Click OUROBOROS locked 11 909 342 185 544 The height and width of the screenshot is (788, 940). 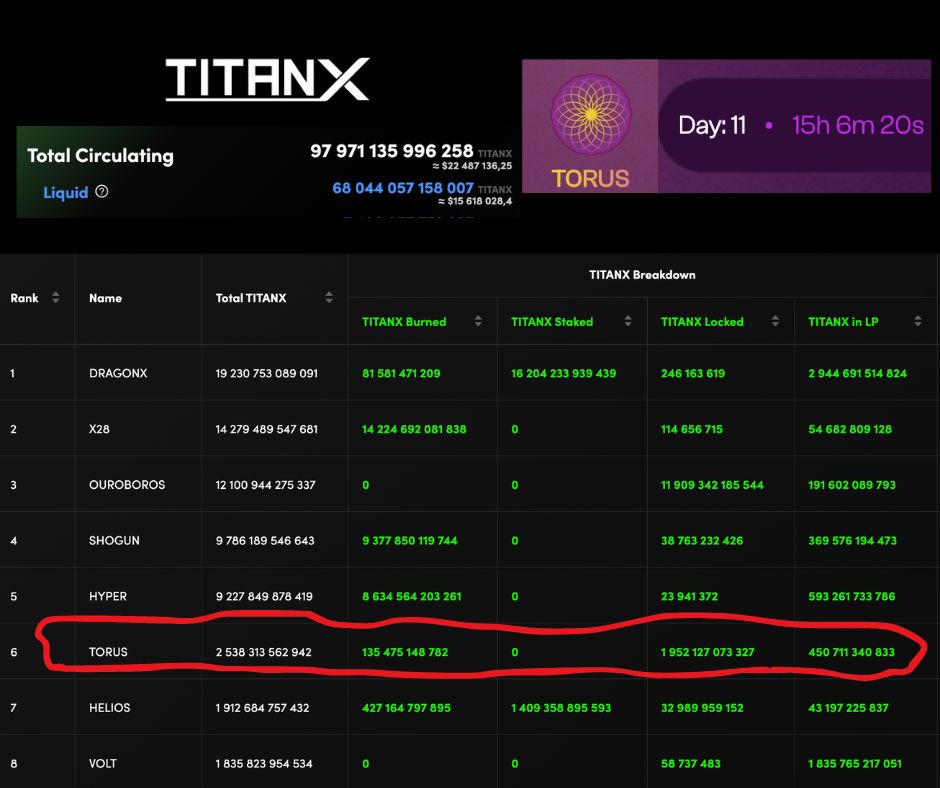pos(712,485)
